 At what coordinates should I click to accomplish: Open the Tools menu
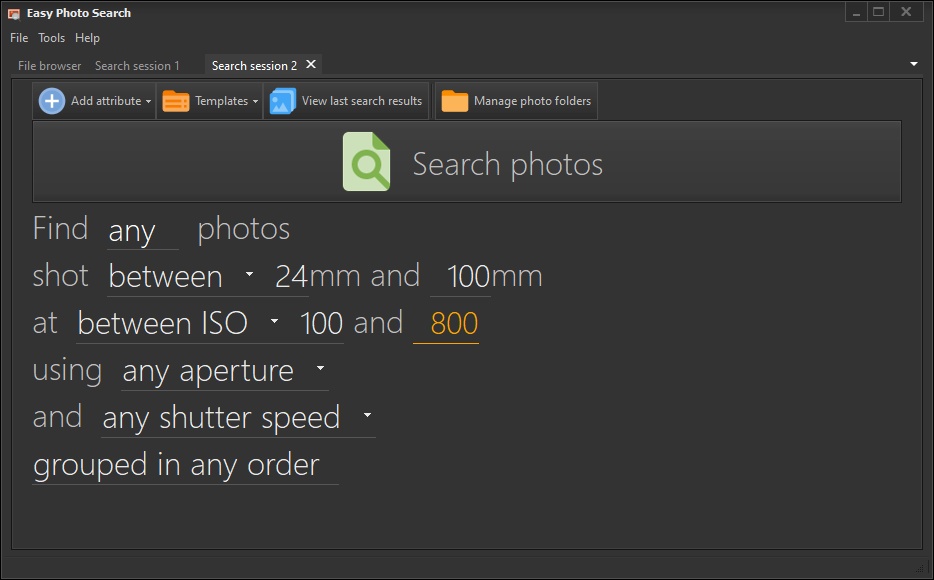tap(51, 37)
